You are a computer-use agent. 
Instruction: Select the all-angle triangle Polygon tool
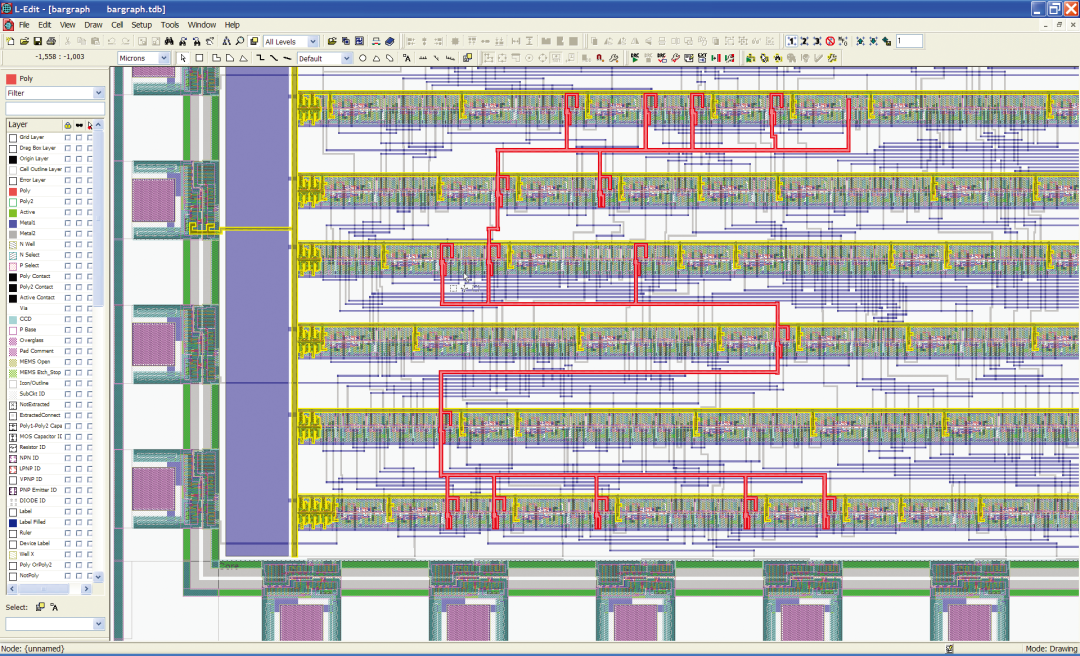point(243,59)
